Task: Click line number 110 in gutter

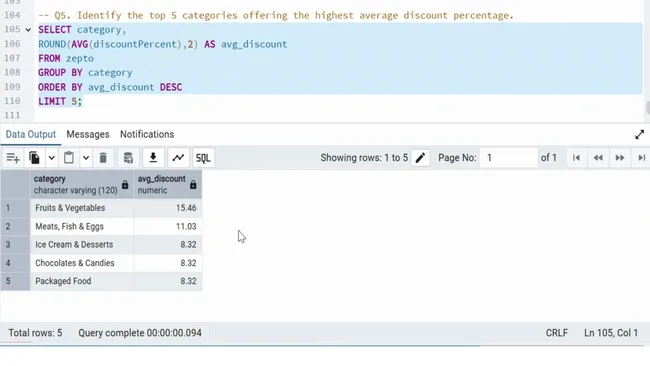Action: coord(12,101)
